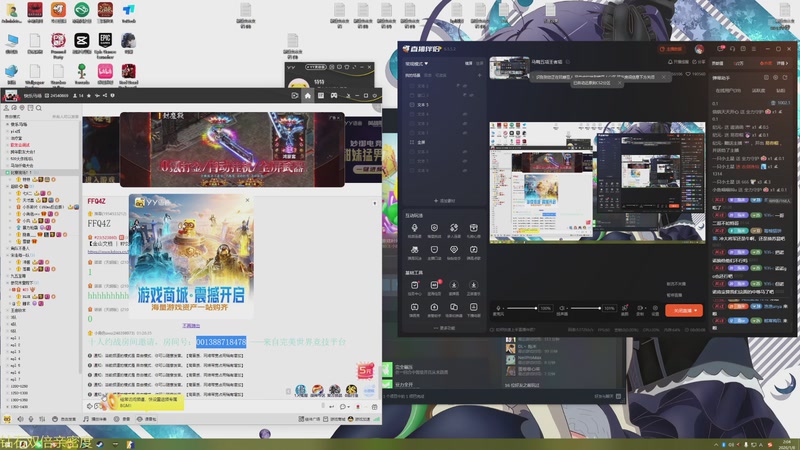Click the microphone icon under 互动玩法
Image resolution: width=800 pixels, height=450 pixels.
(414, 229)
